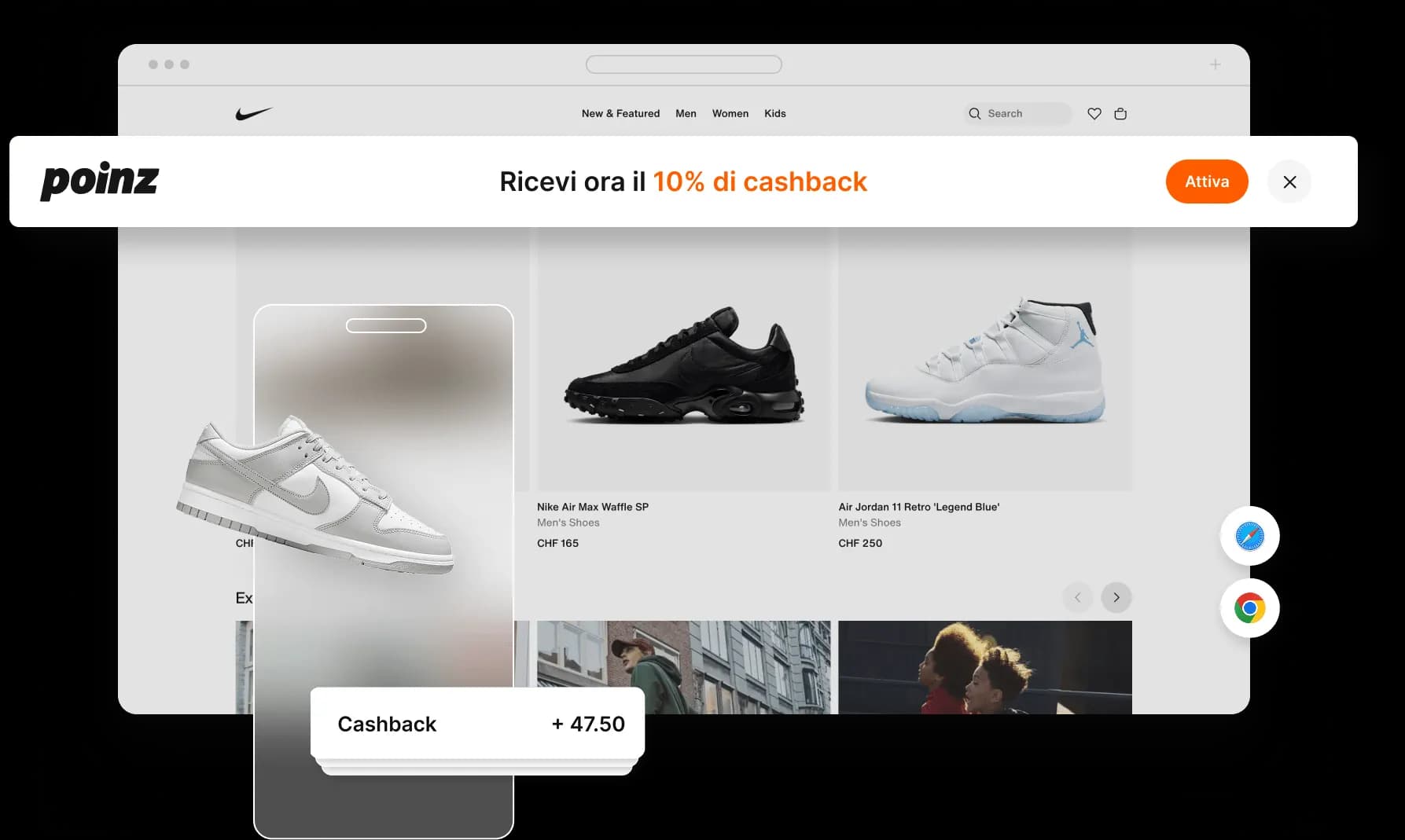Open the Nike Air Max Waffle SP product
Viewport: 1405px width, 840px height.
pos(593,507)
